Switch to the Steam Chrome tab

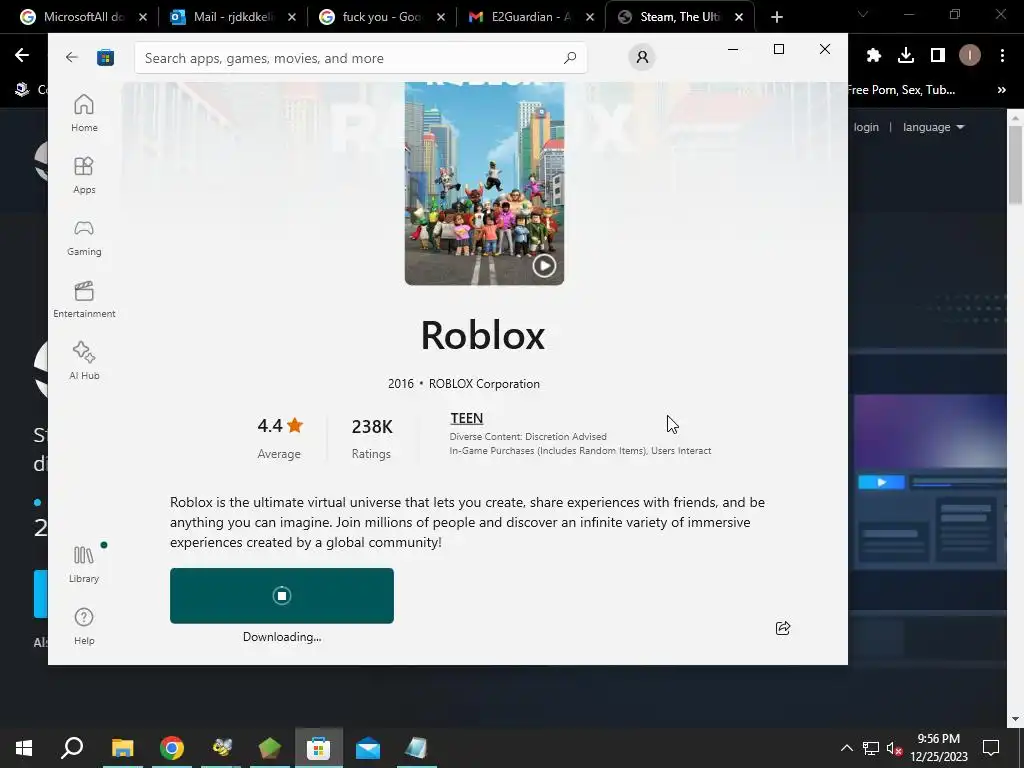(x=679, y=17)
